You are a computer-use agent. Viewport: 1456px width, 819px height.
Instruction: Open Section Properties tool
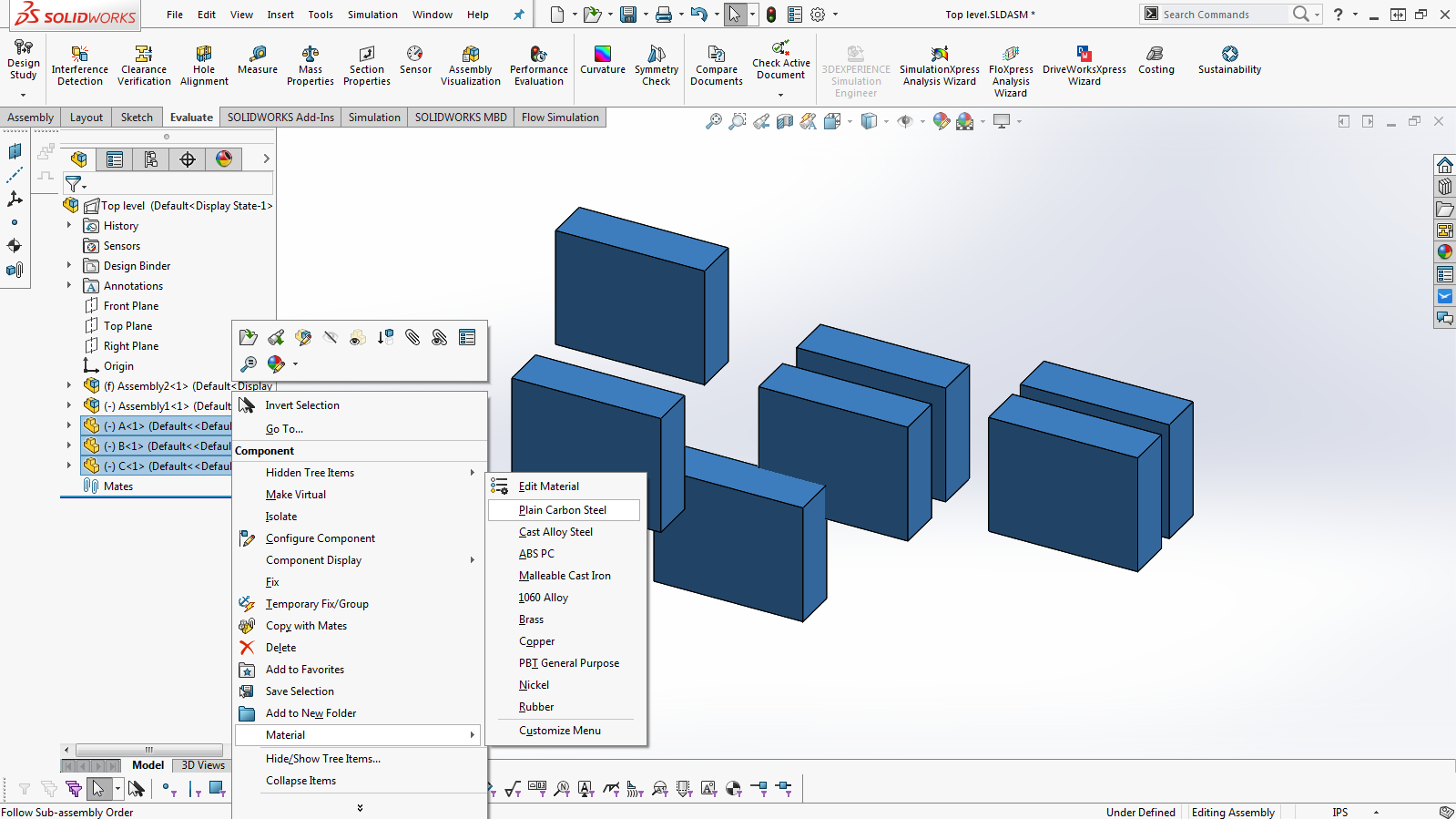pos(367,65)
